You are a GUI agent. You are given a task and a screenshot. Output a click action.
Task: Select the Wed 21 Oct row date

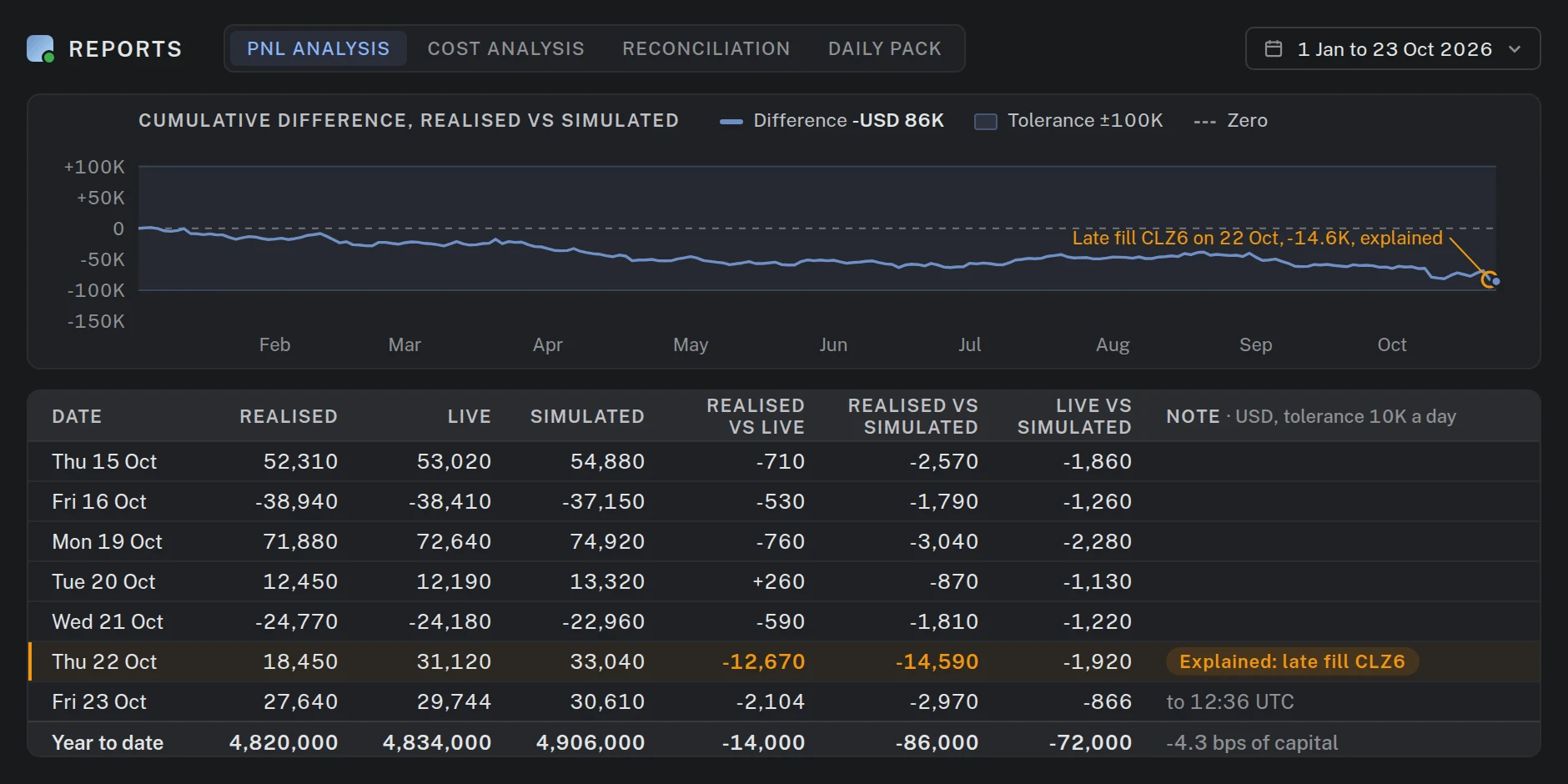click(x=108, y=621)
